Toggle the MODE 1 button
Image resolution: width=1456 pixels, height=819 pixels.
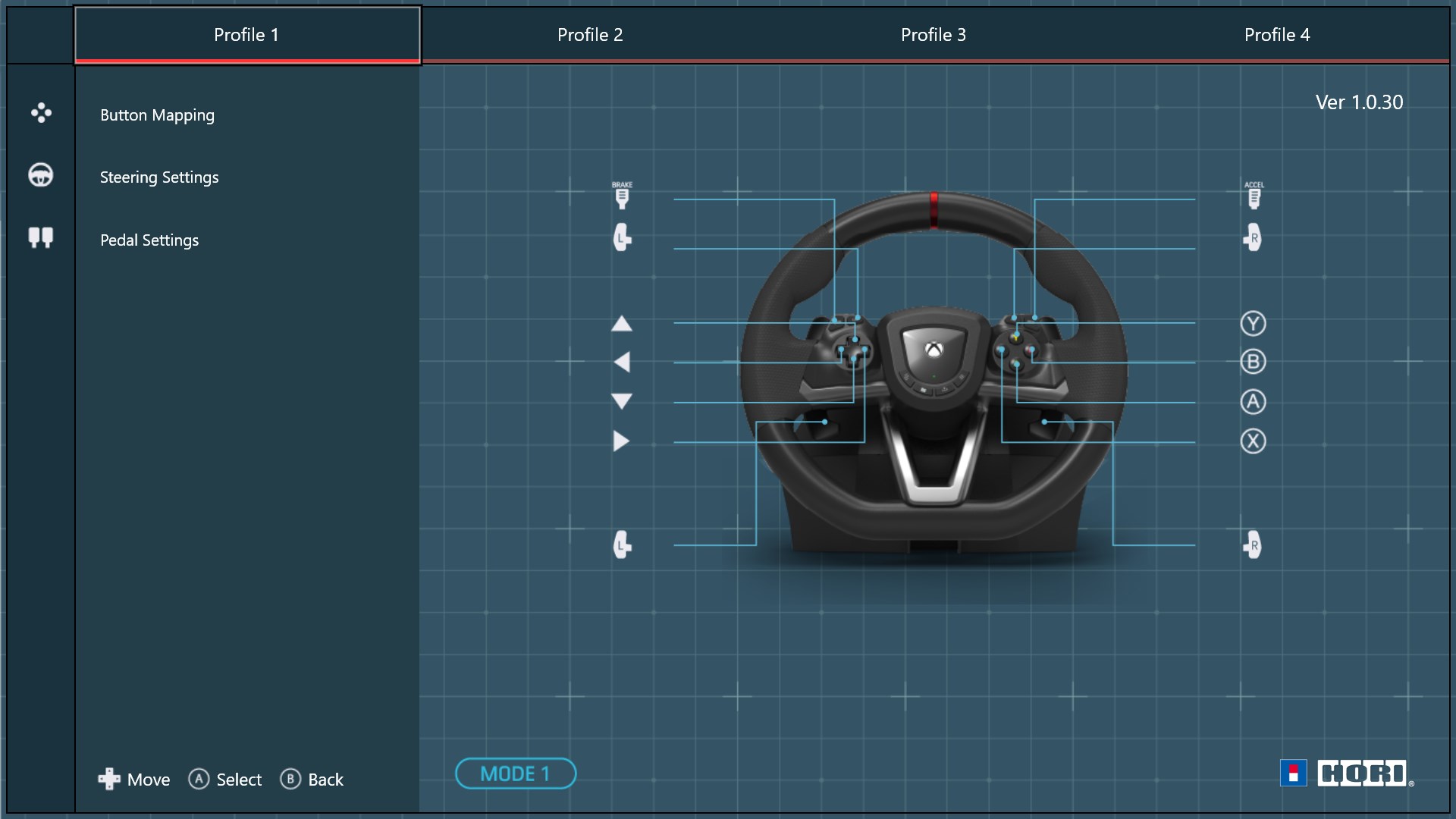tap(516, 773)
